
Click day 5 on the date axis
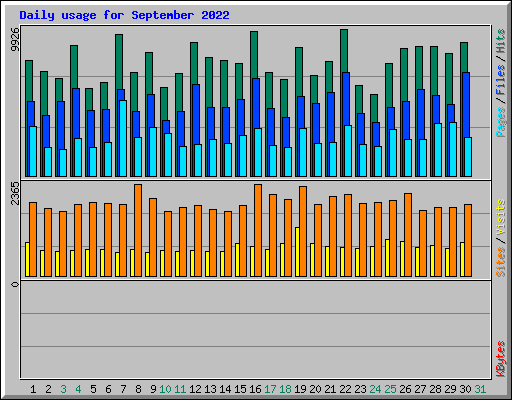click(93, 389)
